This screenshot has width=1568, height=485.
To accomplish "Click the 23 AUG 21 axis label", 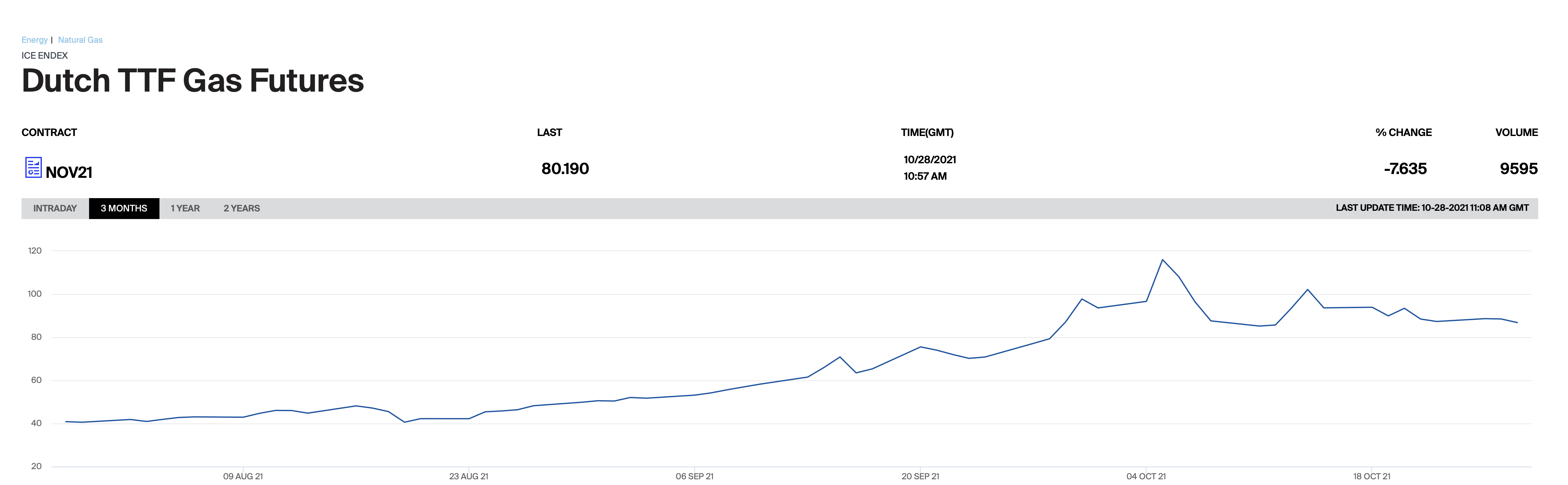I will pos(469,476).
